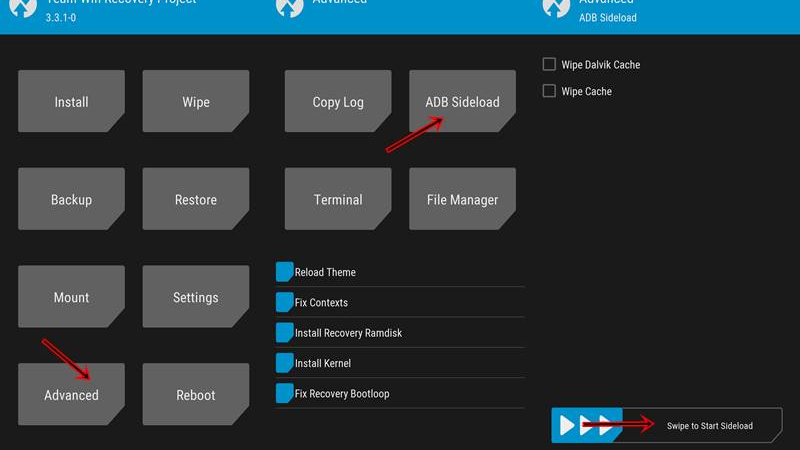Toggle the Wipe Cache checkbox

pos(549,91)
